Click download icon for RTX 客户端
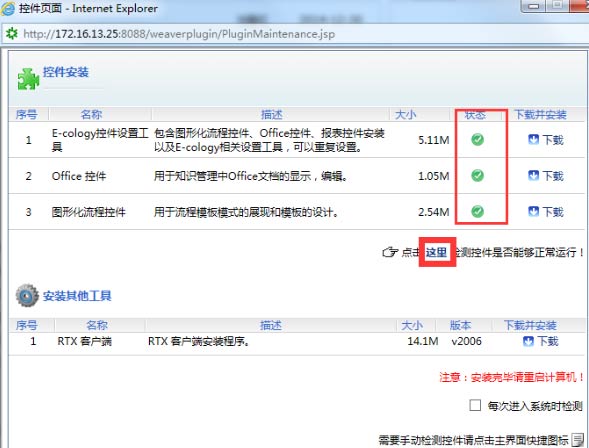This screenshot has width=589, height=448. coord(528,341)
